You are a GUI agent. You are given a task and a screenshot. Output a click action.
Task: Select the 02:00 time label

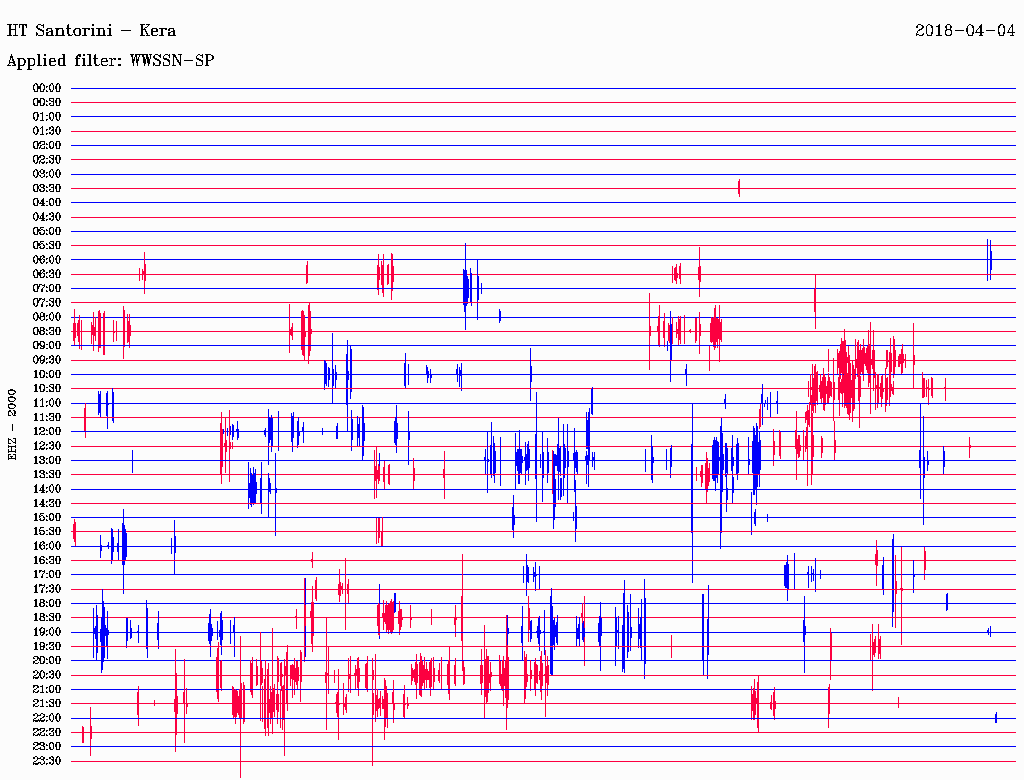[47, 145]
